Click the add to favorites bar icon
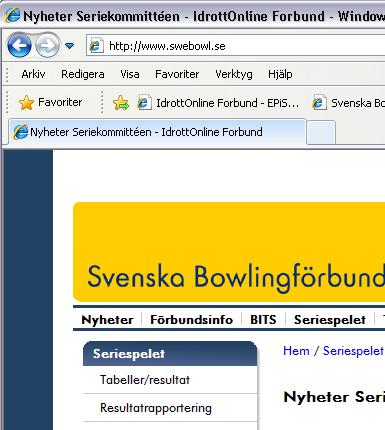 tap(121, 103)
